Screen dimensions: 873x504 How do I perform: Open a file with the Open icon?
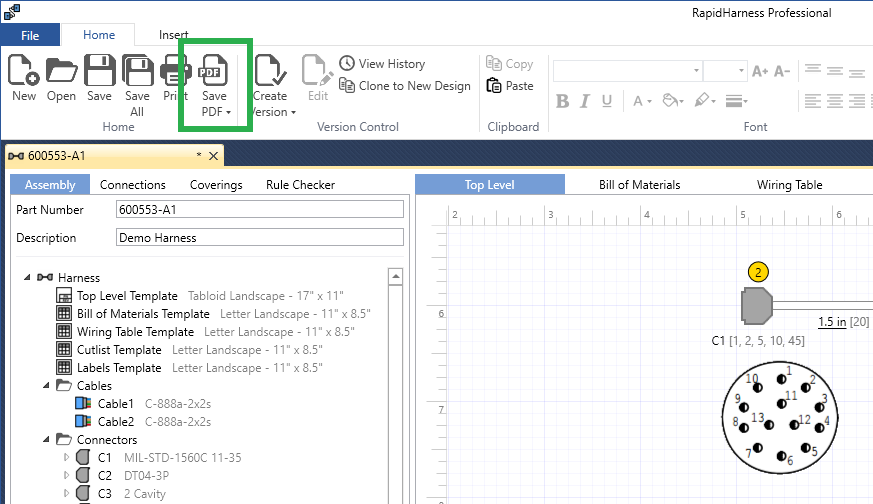[x=61, y=70]
